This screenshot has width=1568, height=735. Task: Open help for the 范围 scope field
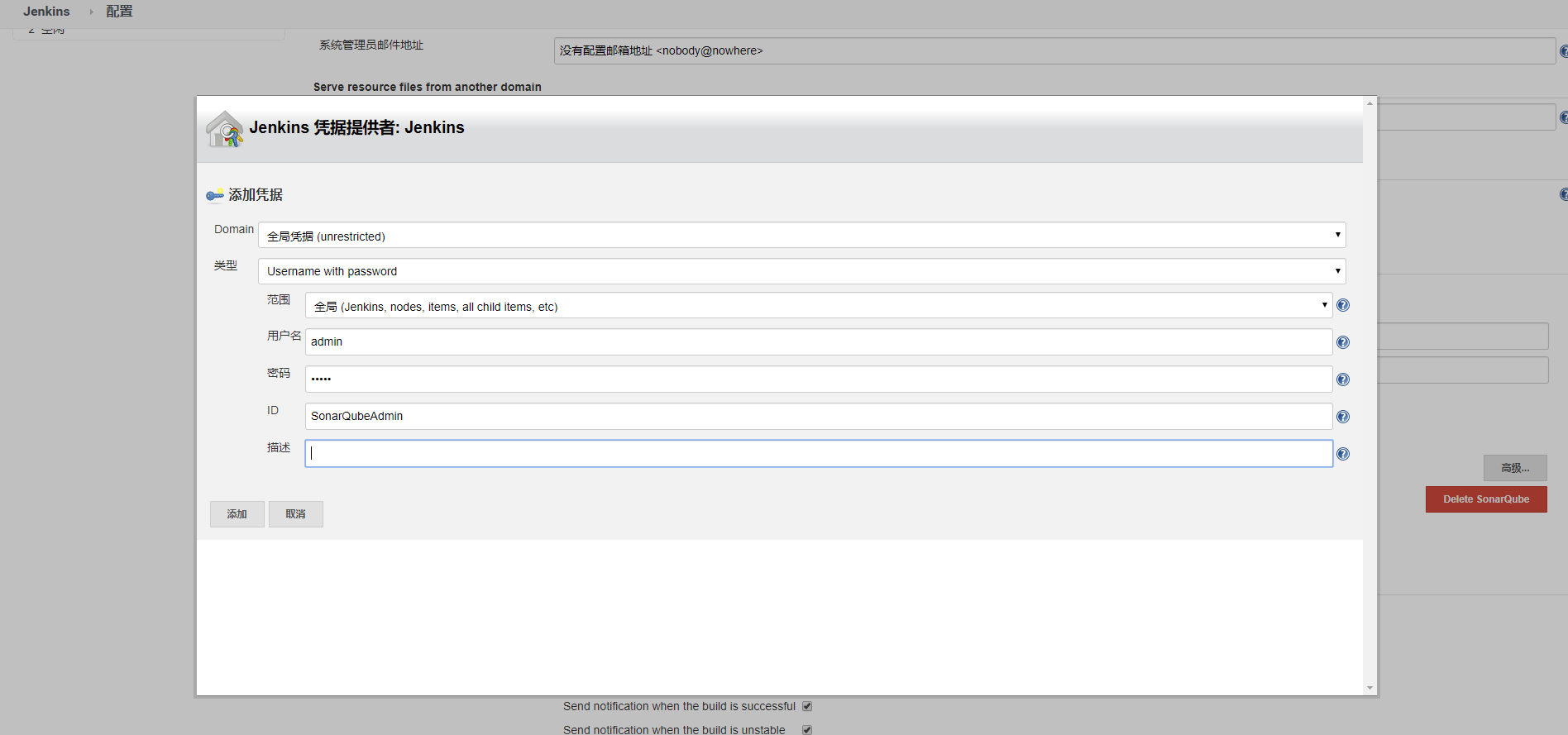click(x=1343, y=305)
